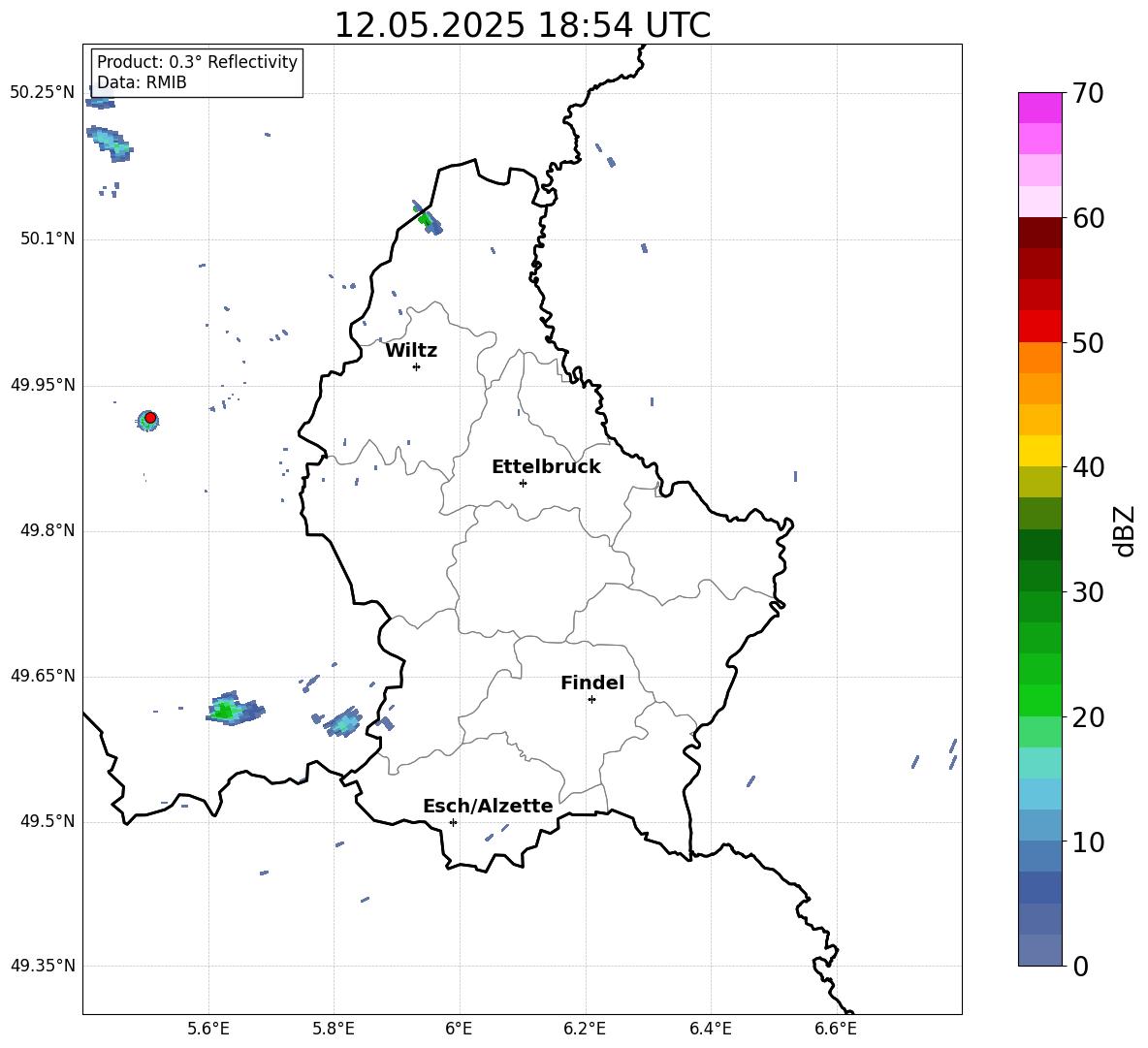This screenshot has width=1148, height=1048.
Task: Click the 49.8°N latitude label
Action: coord(47,530)
